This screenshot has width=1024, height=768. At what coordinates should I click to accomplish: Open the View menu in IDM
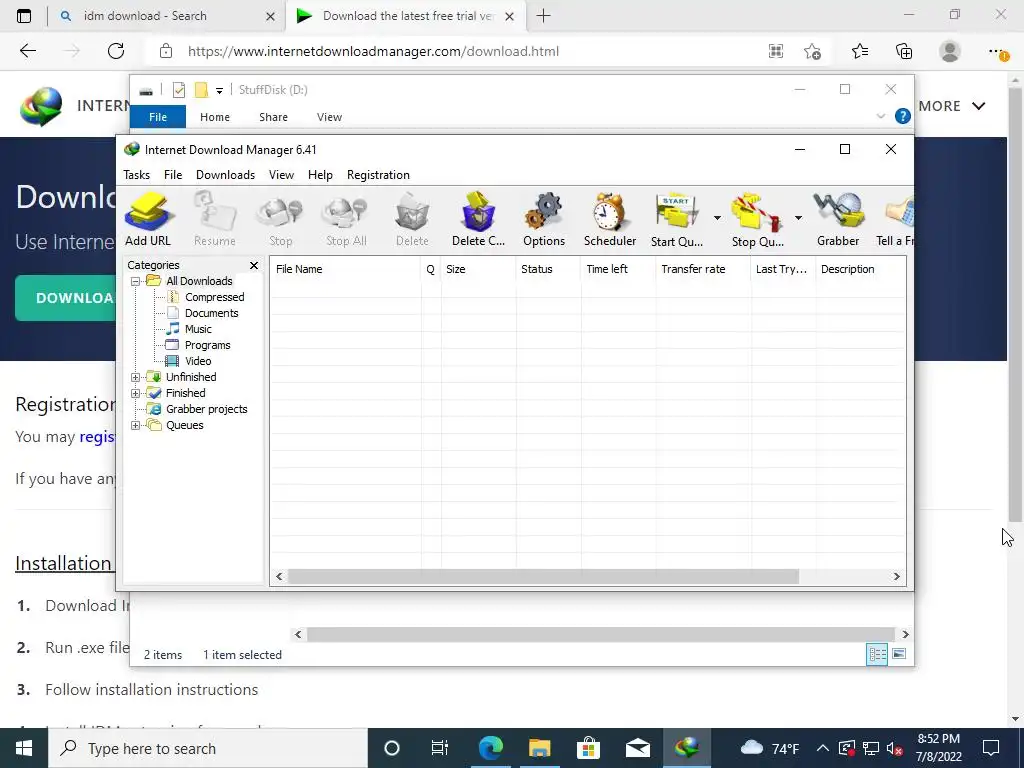(281, 175)
